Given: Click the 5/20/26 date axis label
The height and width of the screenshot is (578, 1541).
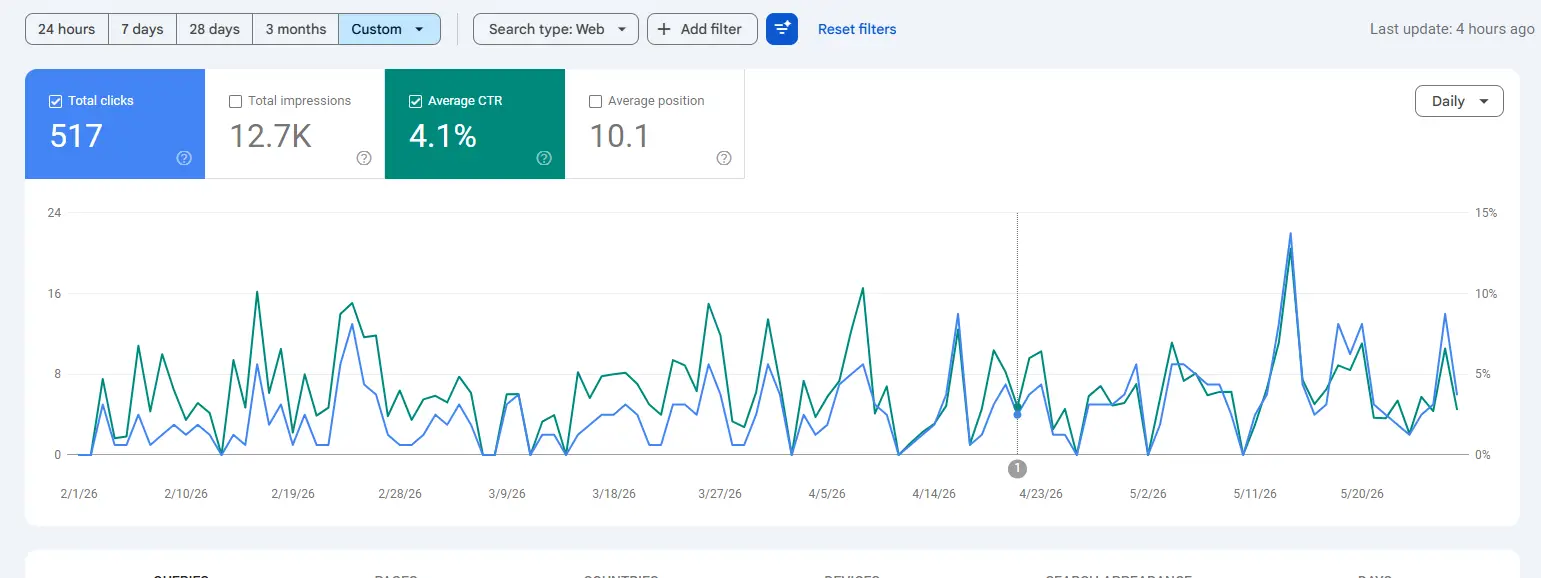Looking at the screenshot, I should 1362,494.
